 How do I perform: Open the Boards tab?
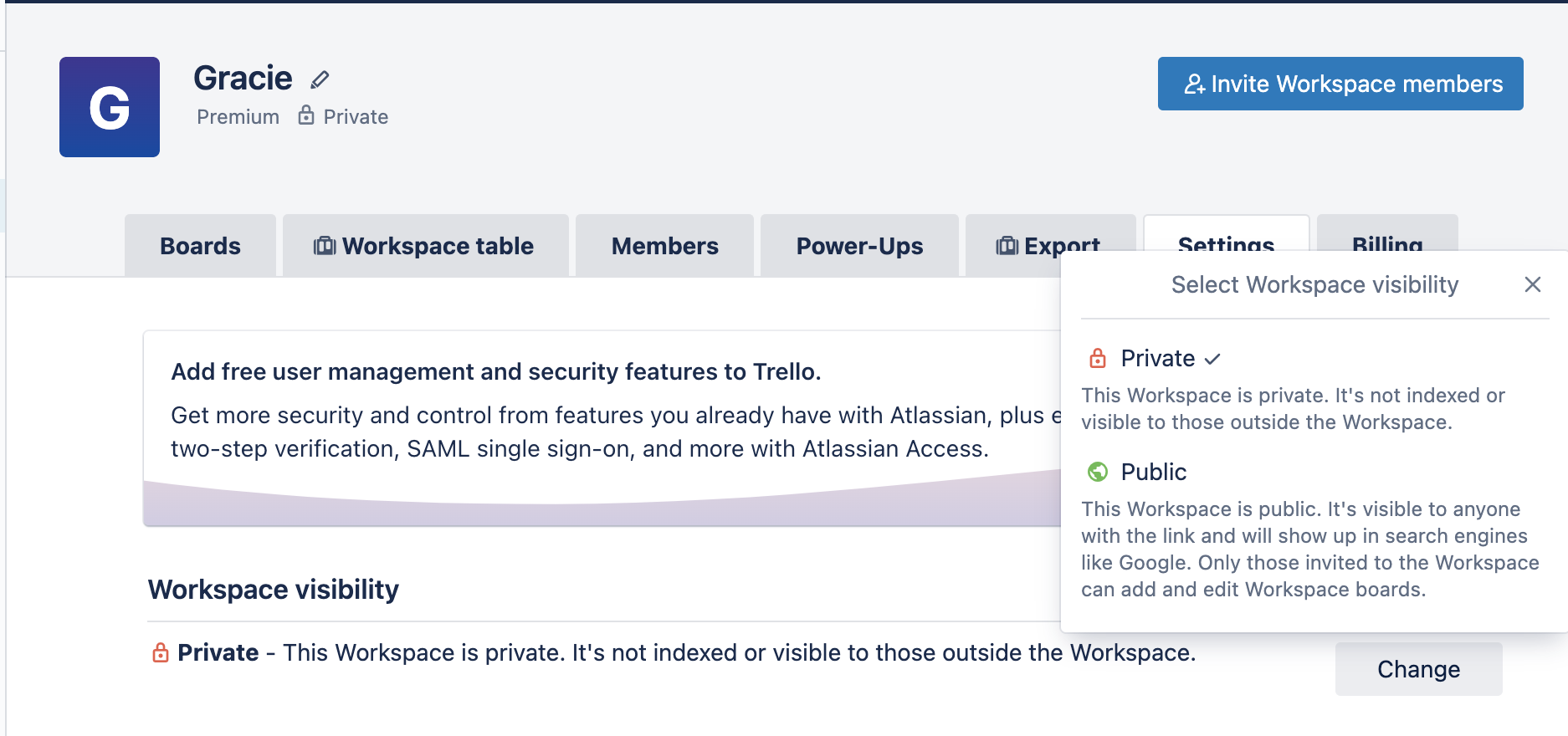(200, 246)
